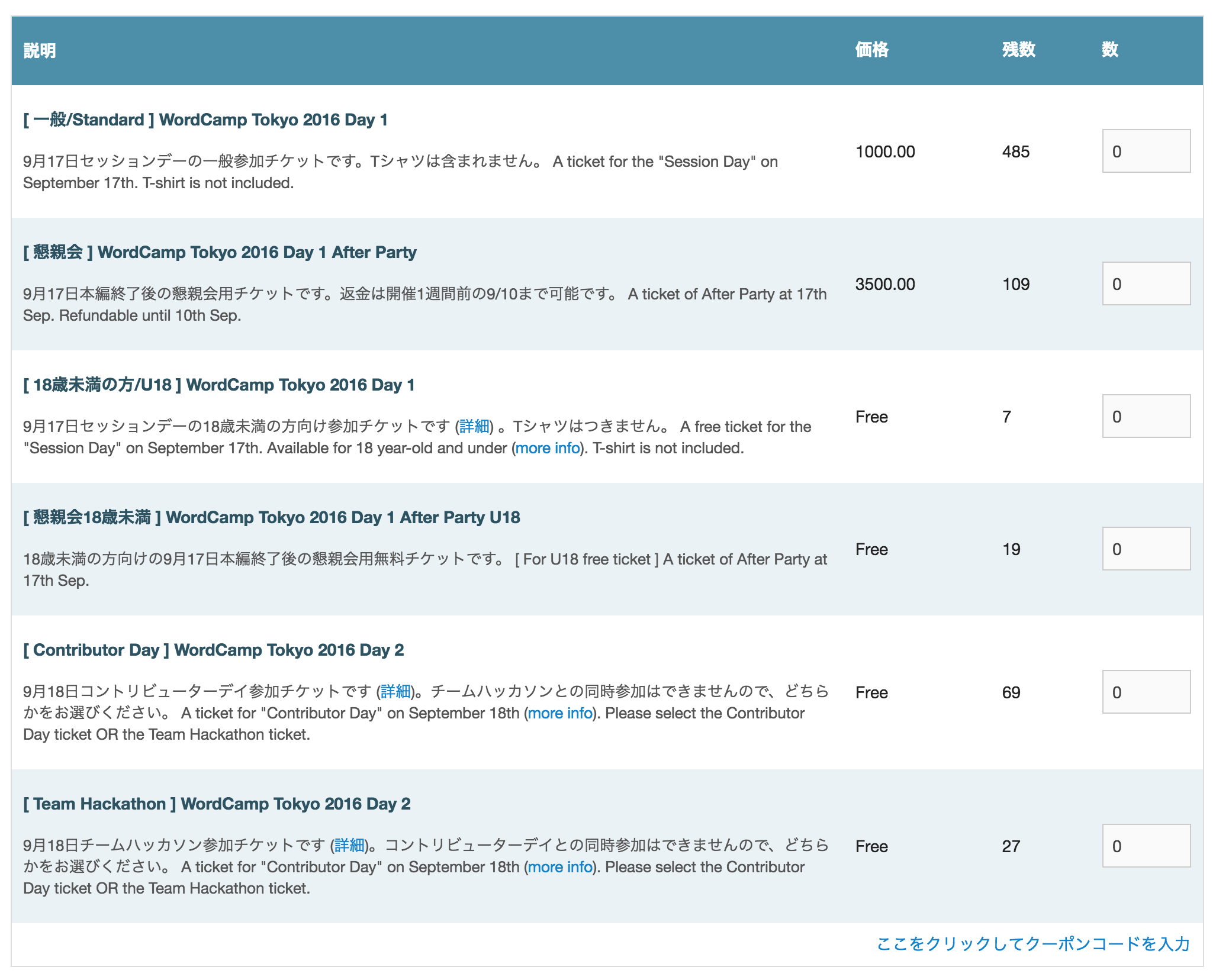Click quantity field for Contributor Day ticket

pos(1146,692)
